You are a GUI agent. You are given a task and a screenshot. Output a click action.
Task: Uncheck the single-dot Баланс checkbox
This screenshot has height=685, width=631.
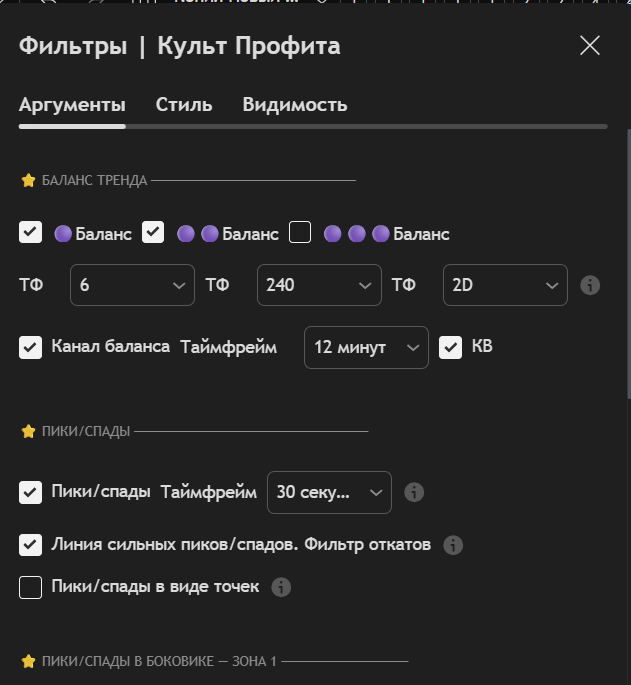pos(31,233)
